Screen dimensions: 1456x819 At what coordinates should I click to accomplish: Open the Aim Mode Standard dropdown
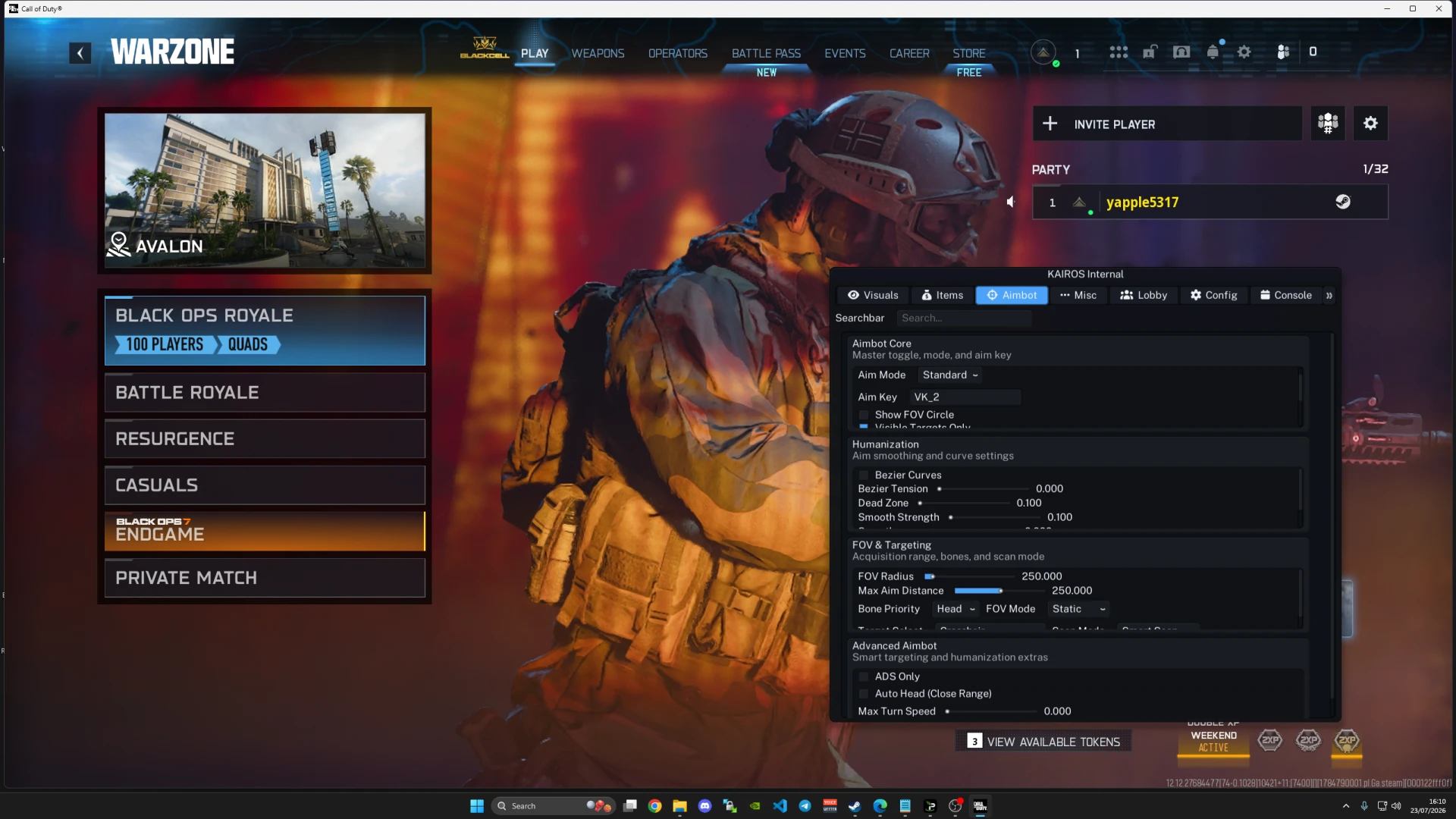950,375
